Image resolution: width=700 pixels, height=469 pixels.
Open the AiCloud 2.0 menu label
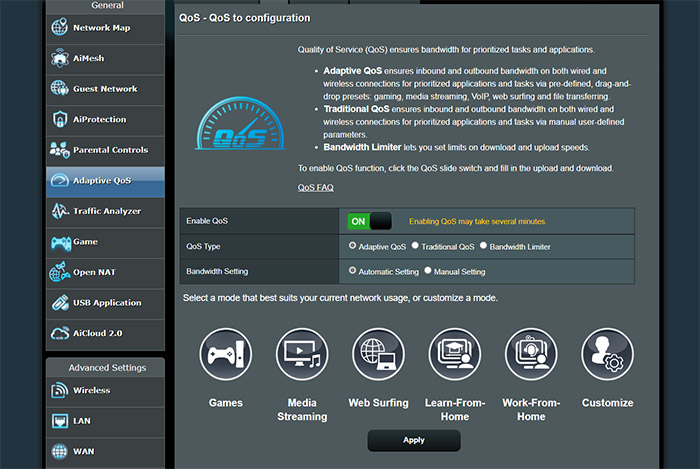tap(98, 333)
